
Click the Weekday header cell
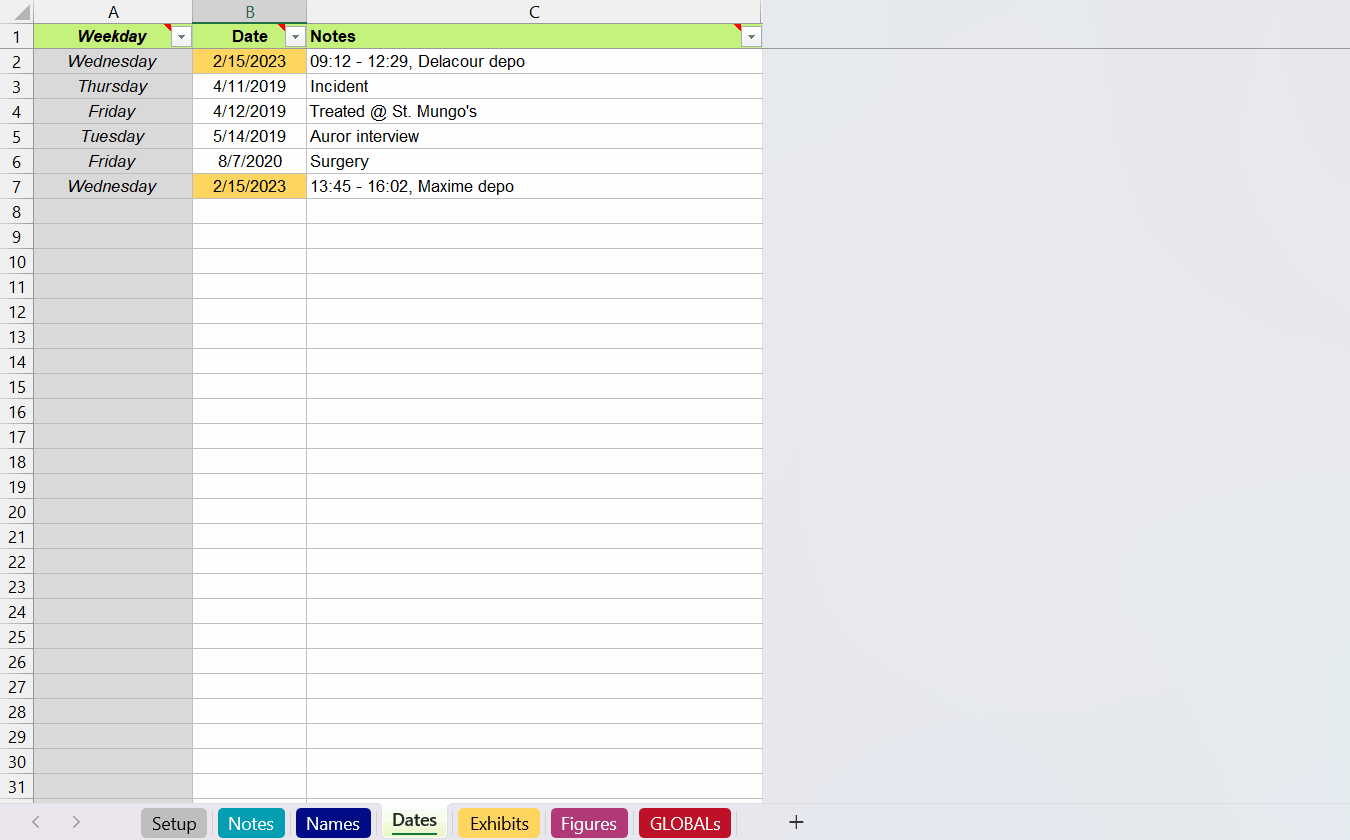(x=113, y=36)
